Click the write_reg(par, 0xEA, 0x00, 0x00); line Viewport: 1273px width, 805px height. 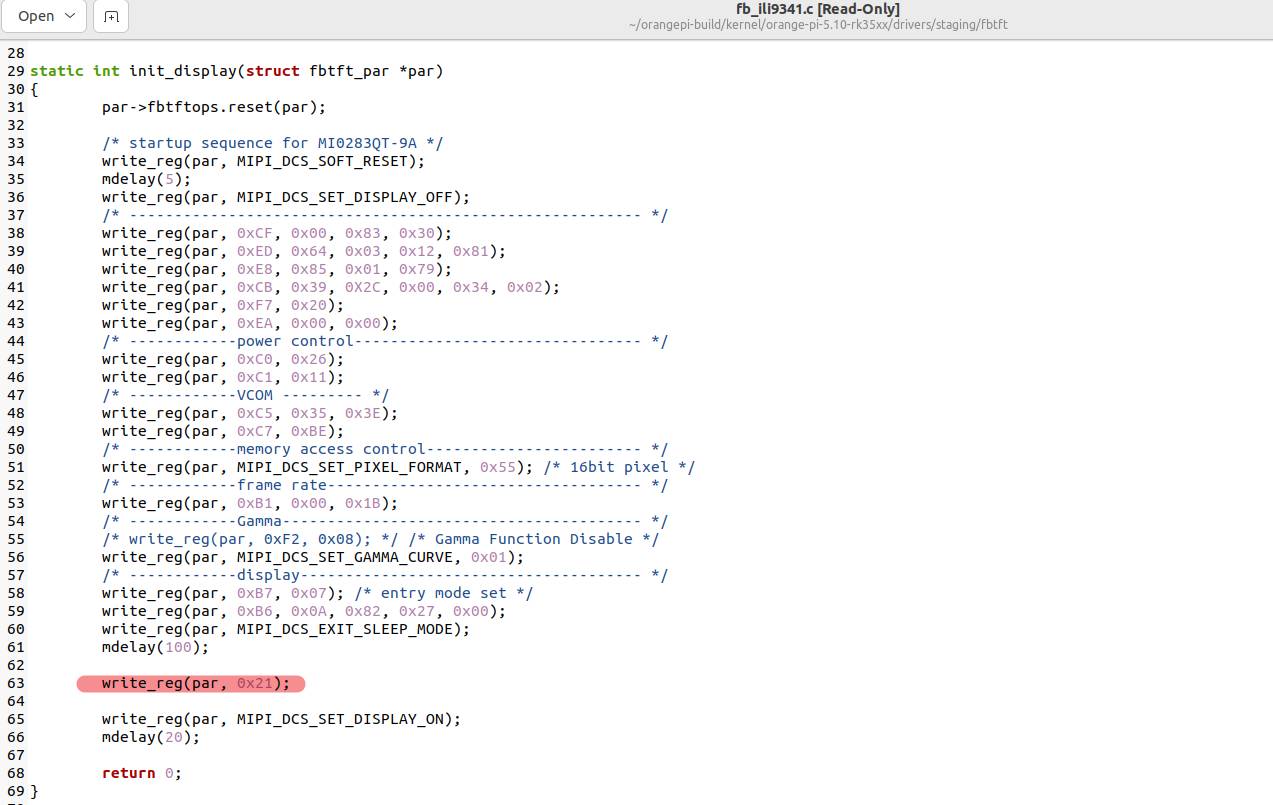(250, 323)
